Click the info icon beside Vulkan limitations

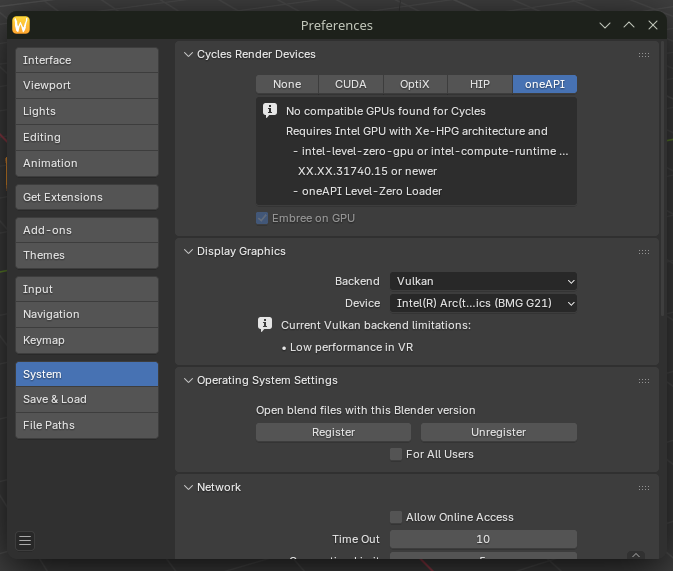point(265,324)
